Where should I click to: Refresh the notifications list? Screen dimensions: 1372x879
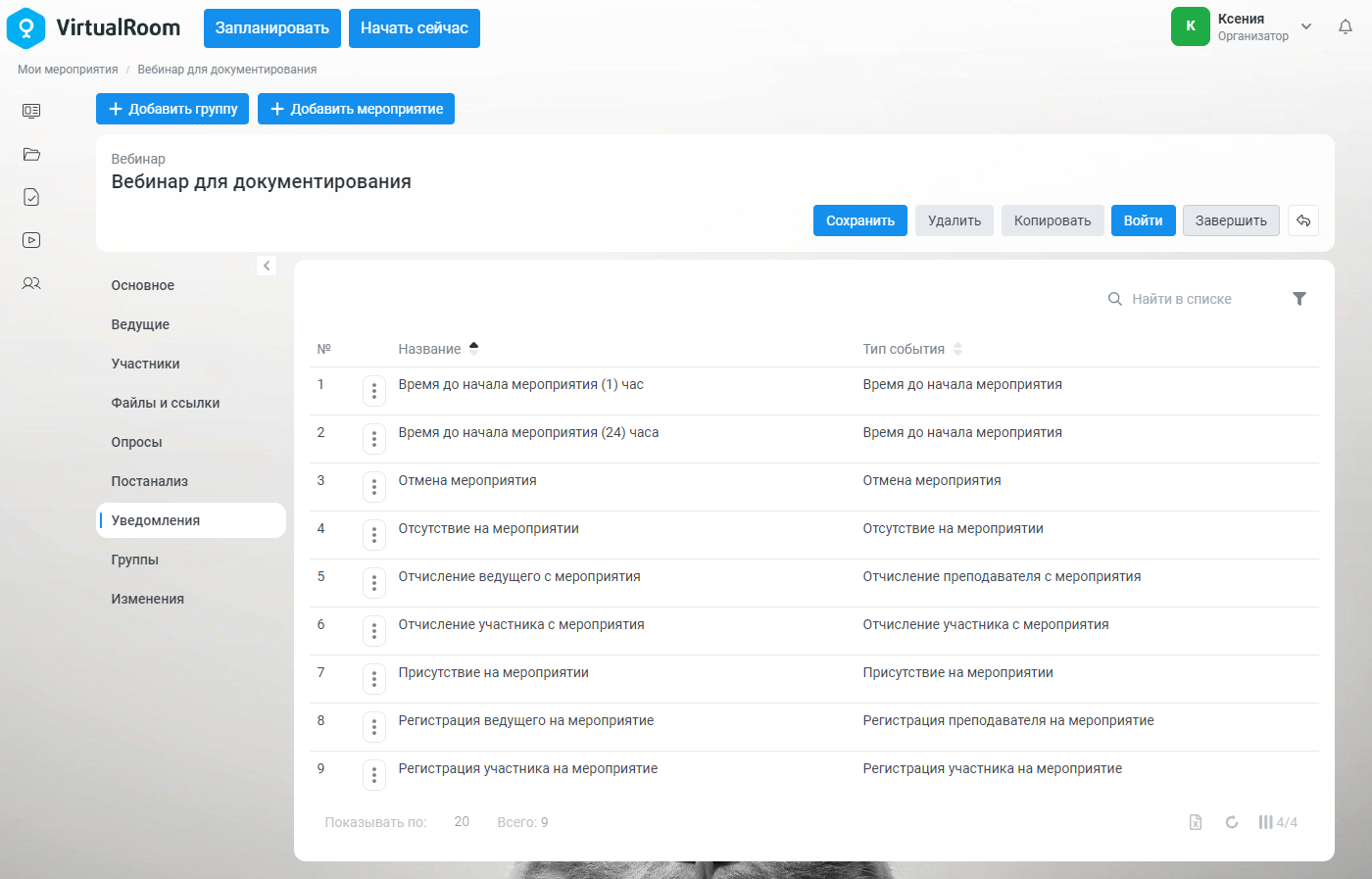(x=1232, y=822)
